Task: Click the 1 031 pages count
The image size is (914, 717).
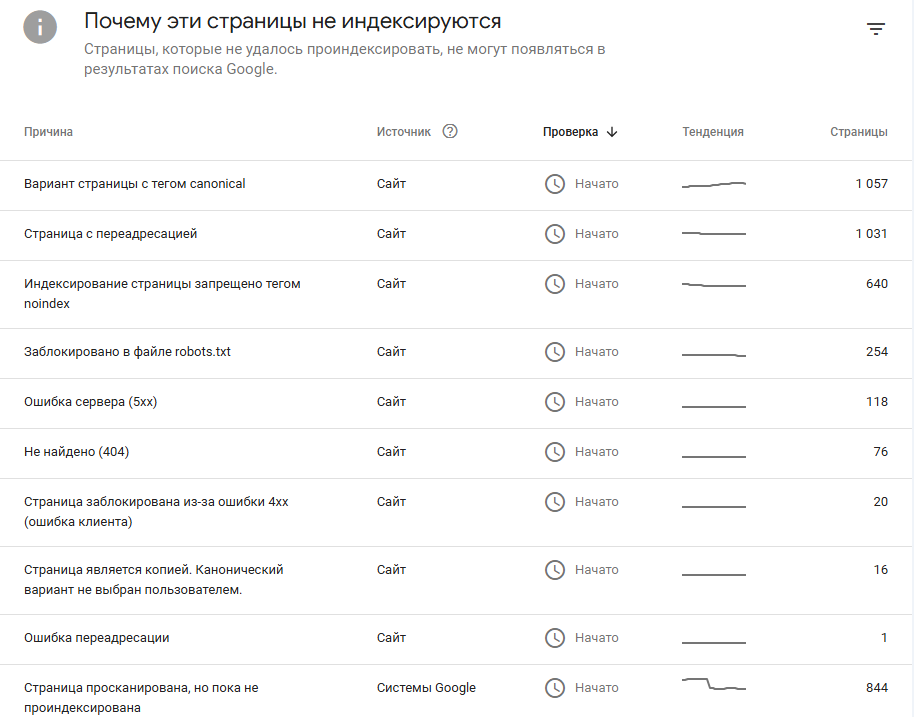Action: (x=871, y=234)
